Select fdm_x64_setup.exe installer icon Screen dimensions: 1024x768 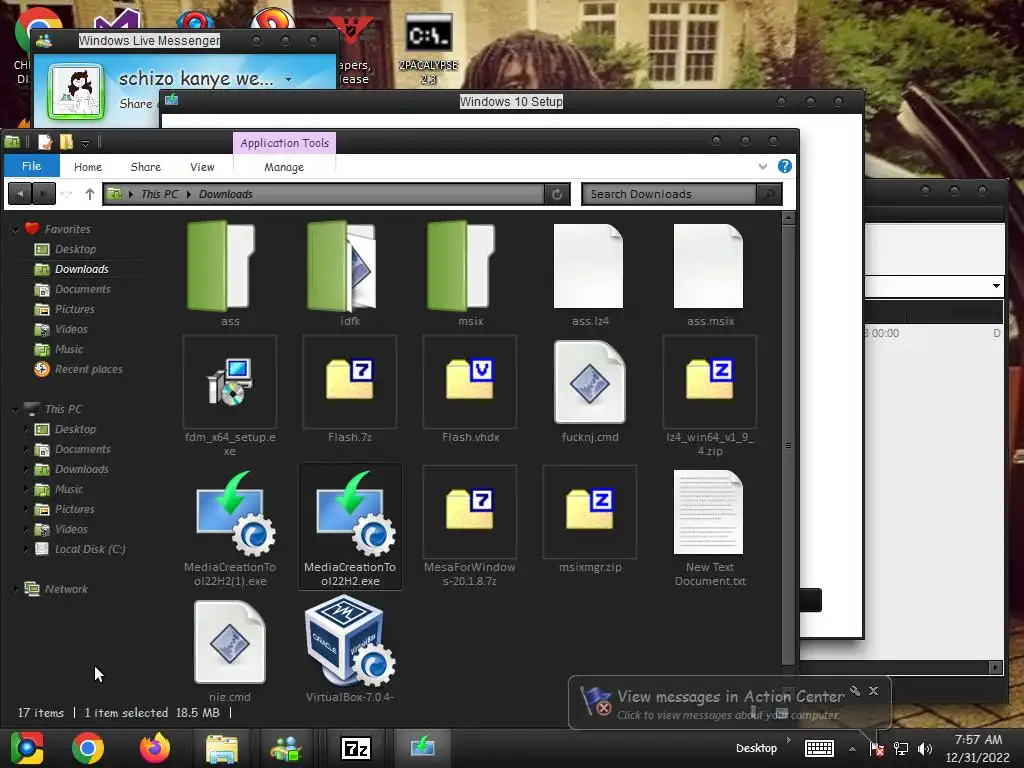click(x=230, y=382)
